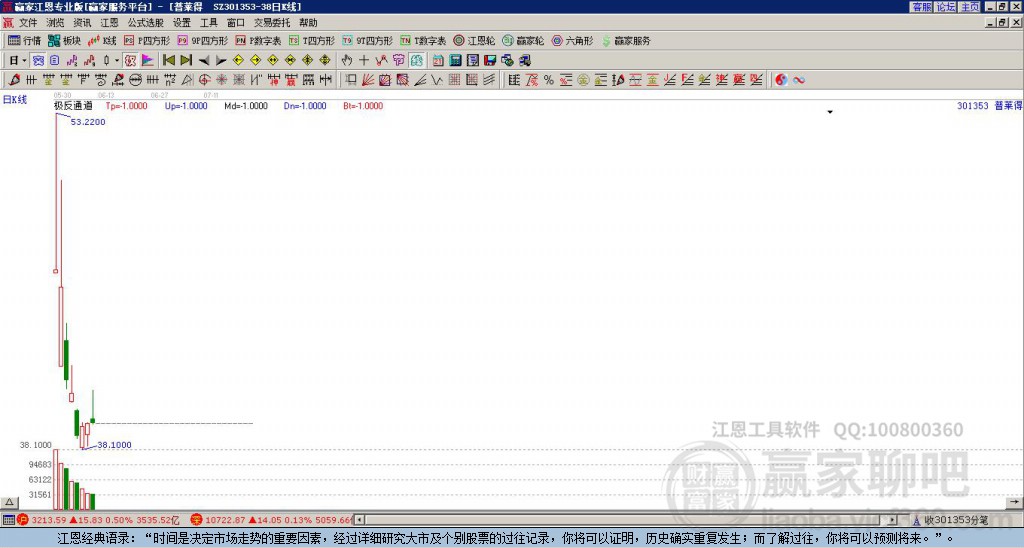
Task: Toggle the flag marker icon
Action: coord(148,61)
